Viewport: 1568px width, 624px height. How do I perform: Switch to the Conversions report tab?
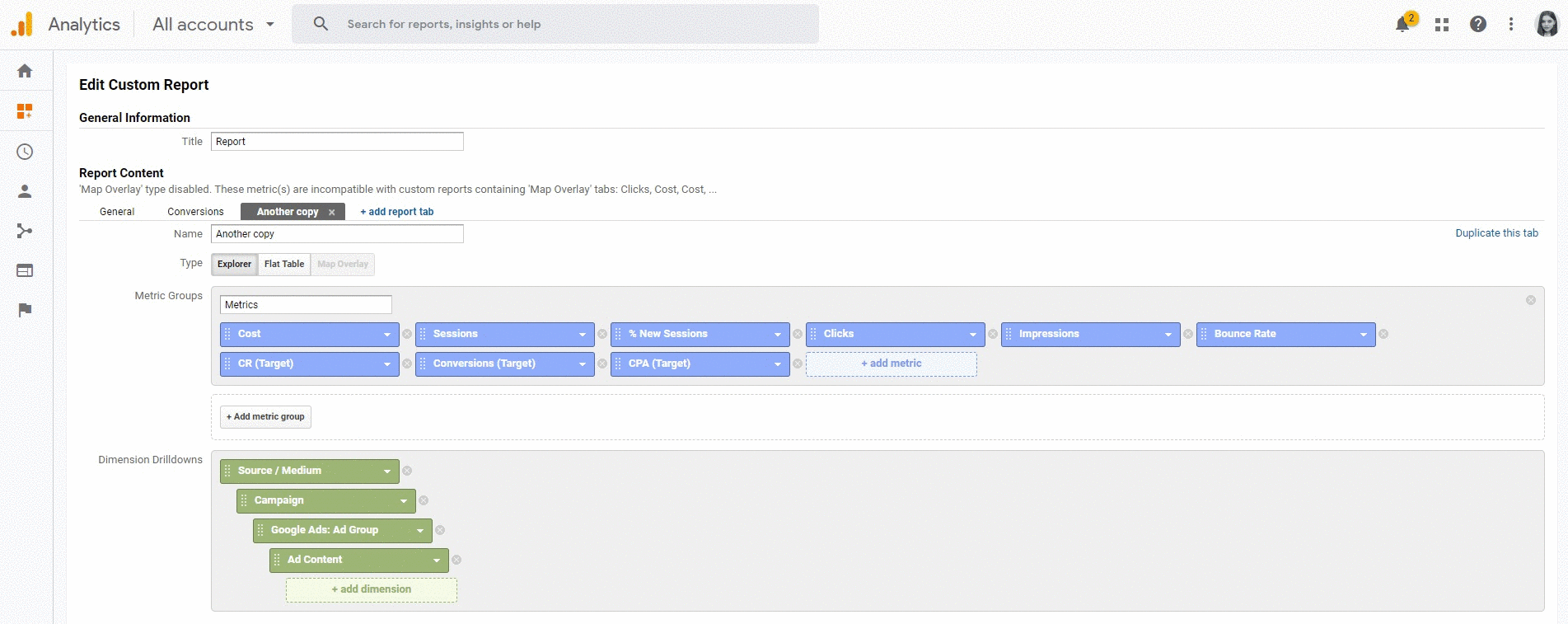(195, 212)
